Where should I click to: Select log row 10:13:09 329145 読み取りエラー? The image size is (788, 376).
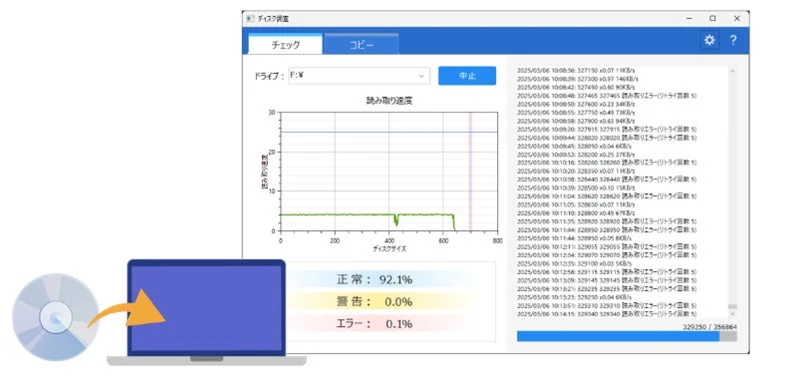pos(607,280)
